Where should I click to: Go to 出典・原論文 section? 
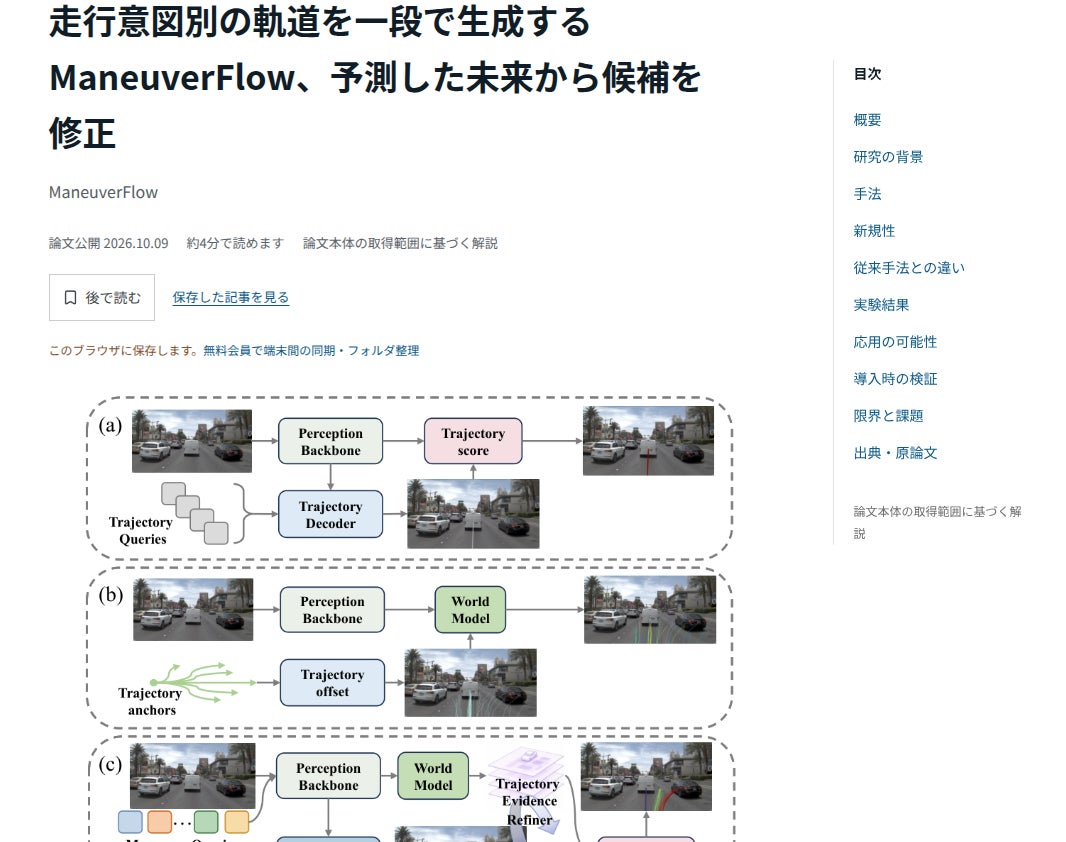[895, 453]
